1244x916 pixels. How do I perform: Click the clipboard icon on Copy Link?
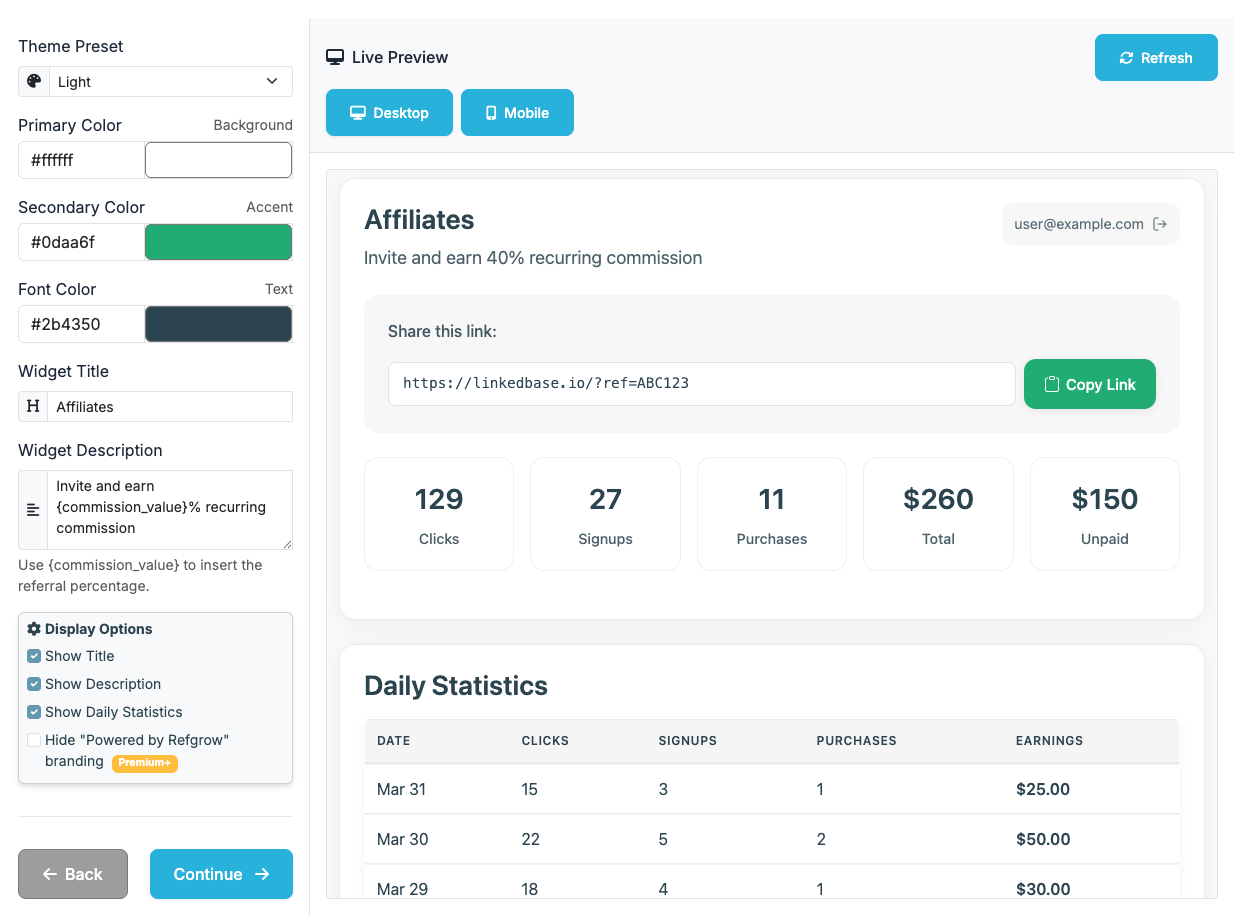[x=1052, y=383]
